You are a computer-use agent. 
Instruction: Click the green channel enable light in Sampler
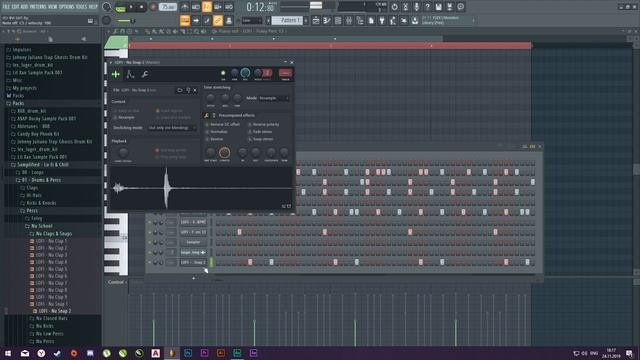tap(223, 73)
